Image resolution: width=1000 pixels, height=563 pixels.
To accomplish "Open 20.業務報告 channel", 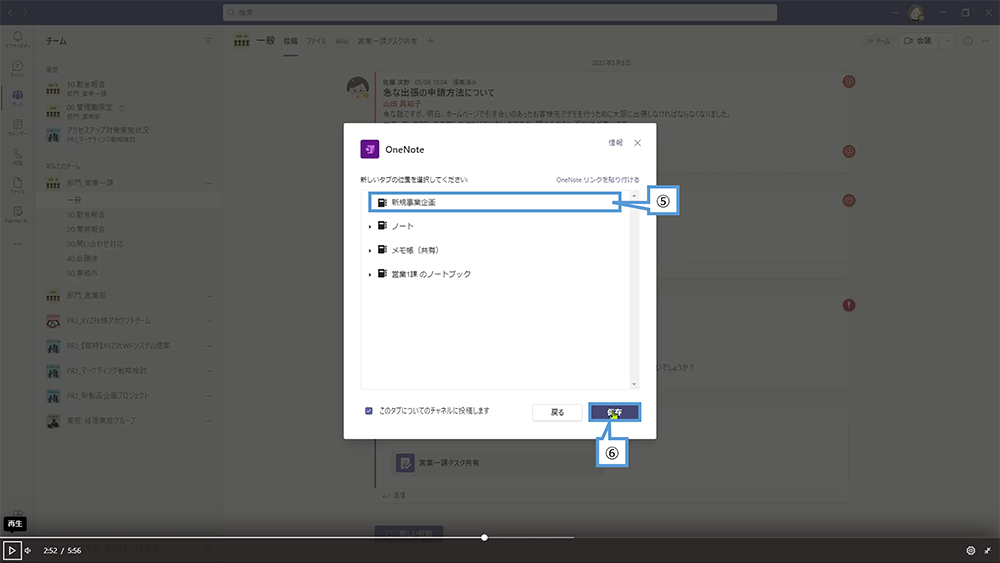I will click(x=86, y=229).
